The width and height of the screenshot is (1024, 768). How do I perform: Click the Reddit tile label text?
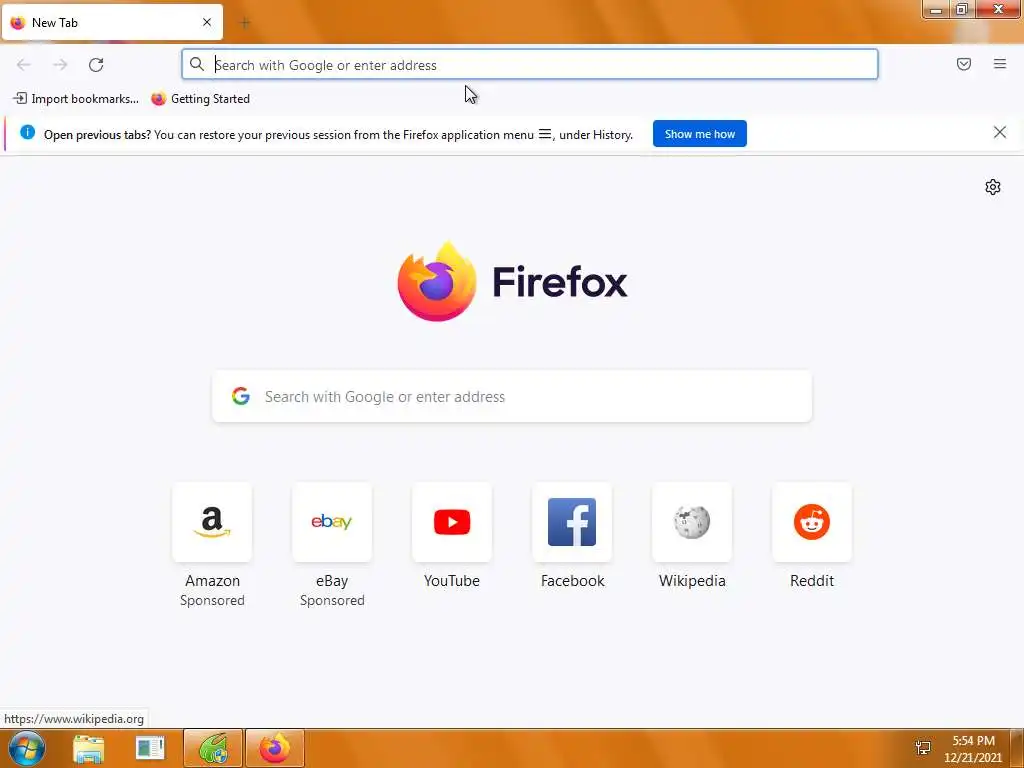click(x=812, y=581)
